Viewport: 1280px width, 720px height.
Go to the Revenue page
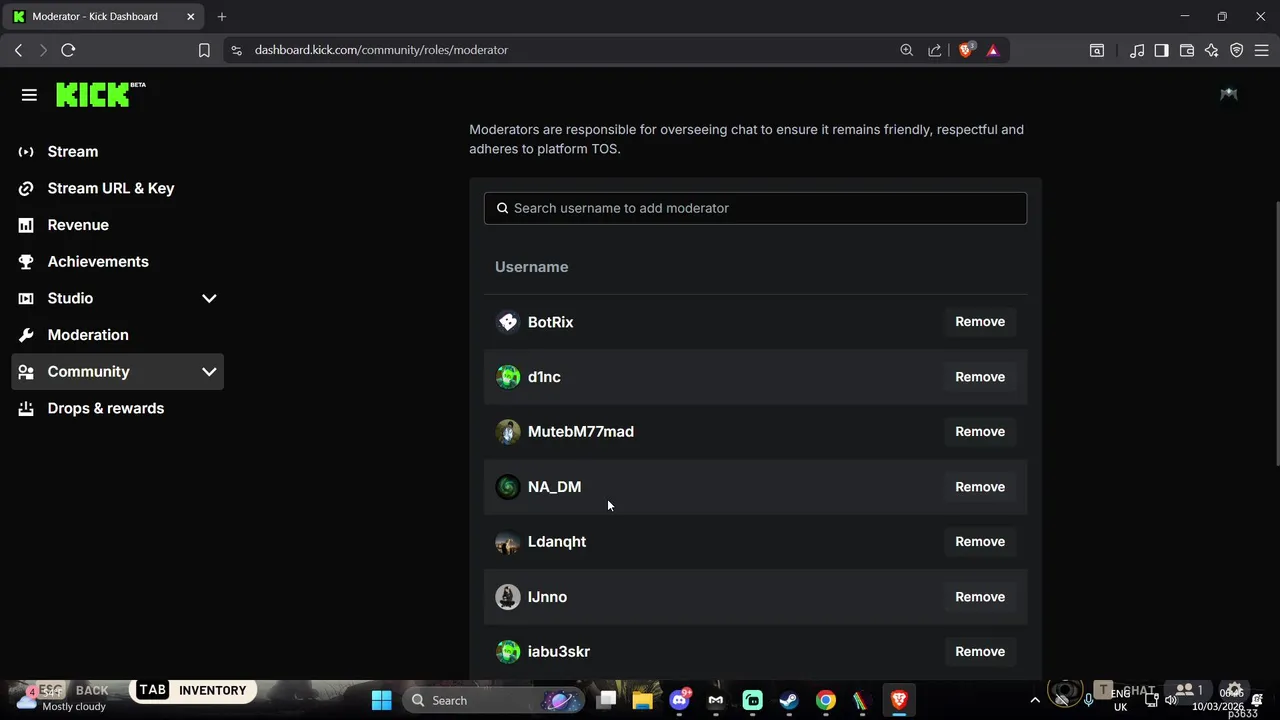click(x=78, y=225)
